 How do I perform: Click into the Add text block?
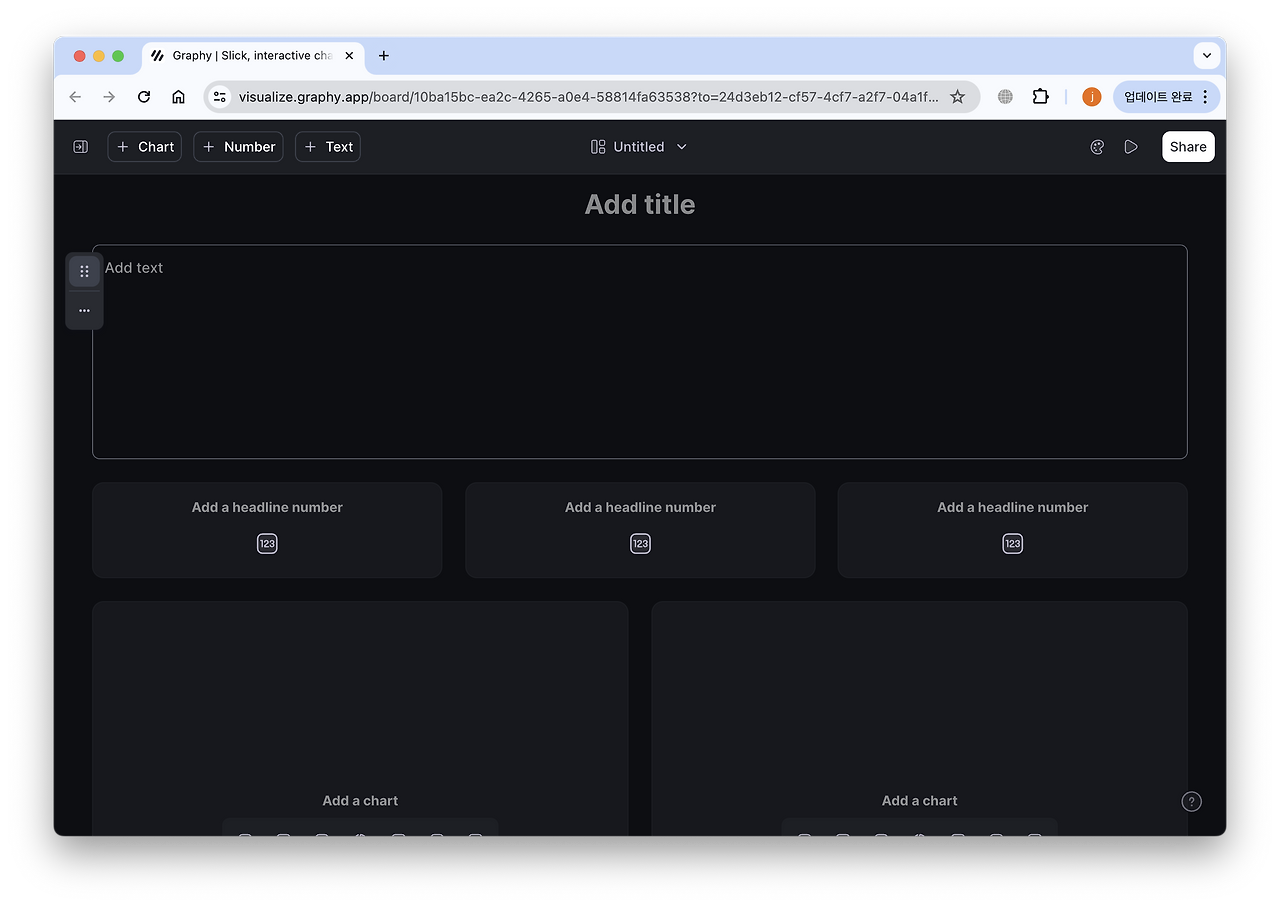click(640, 352)
